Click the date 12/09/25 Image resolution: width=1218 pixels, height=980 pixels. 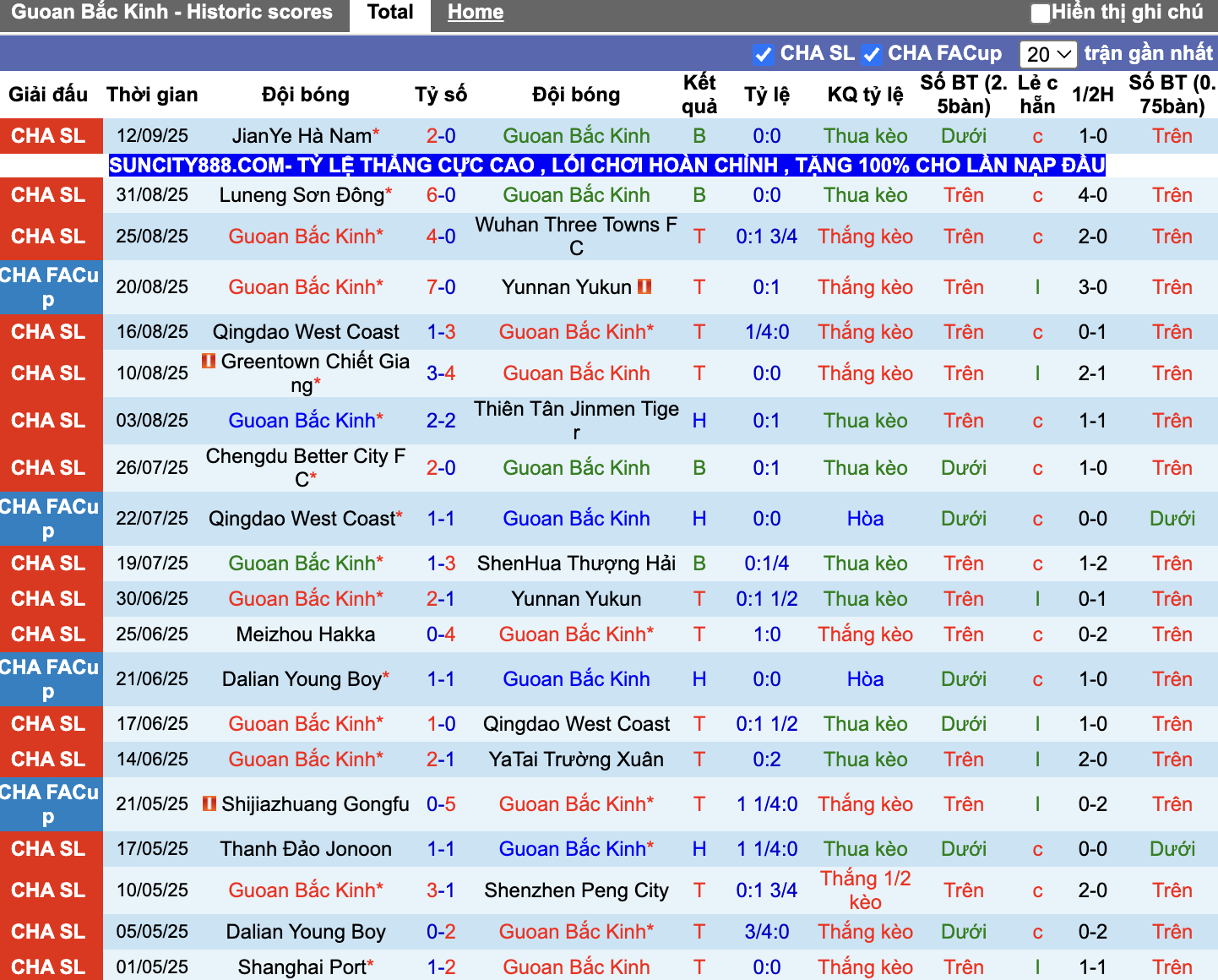click(152, 136)
